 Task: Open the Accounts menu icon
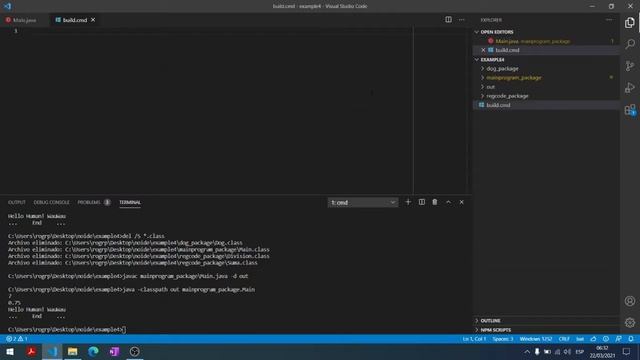(630, 301)
